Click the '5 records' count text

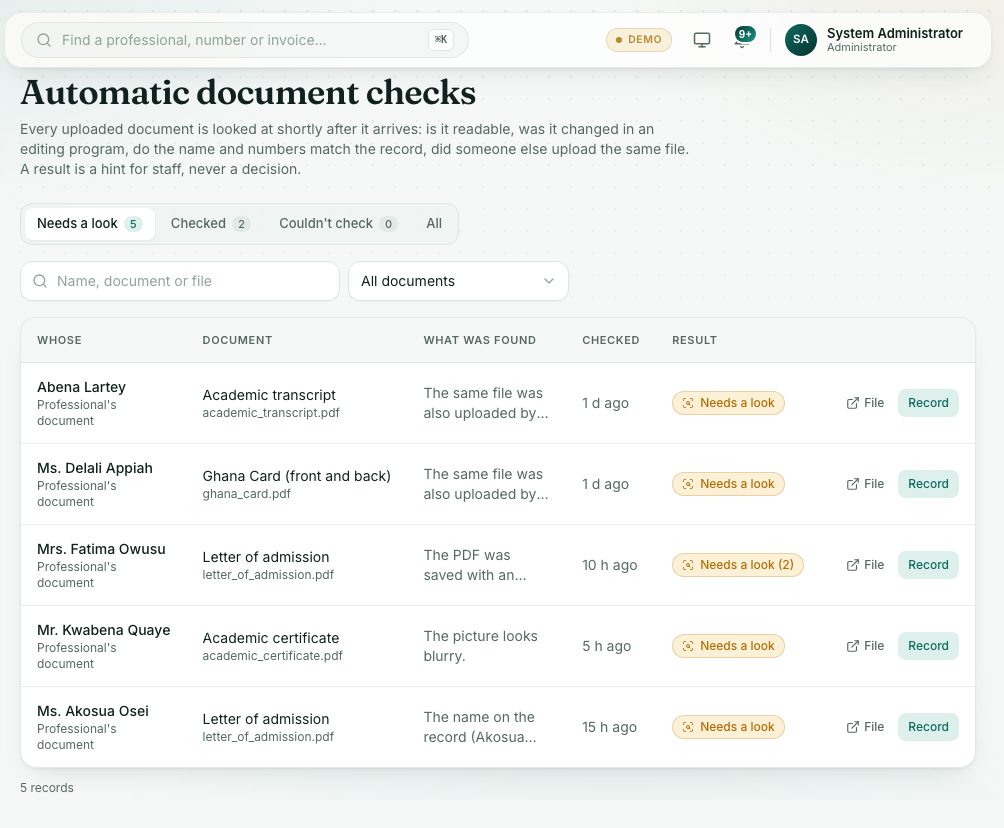coord(47,788)
